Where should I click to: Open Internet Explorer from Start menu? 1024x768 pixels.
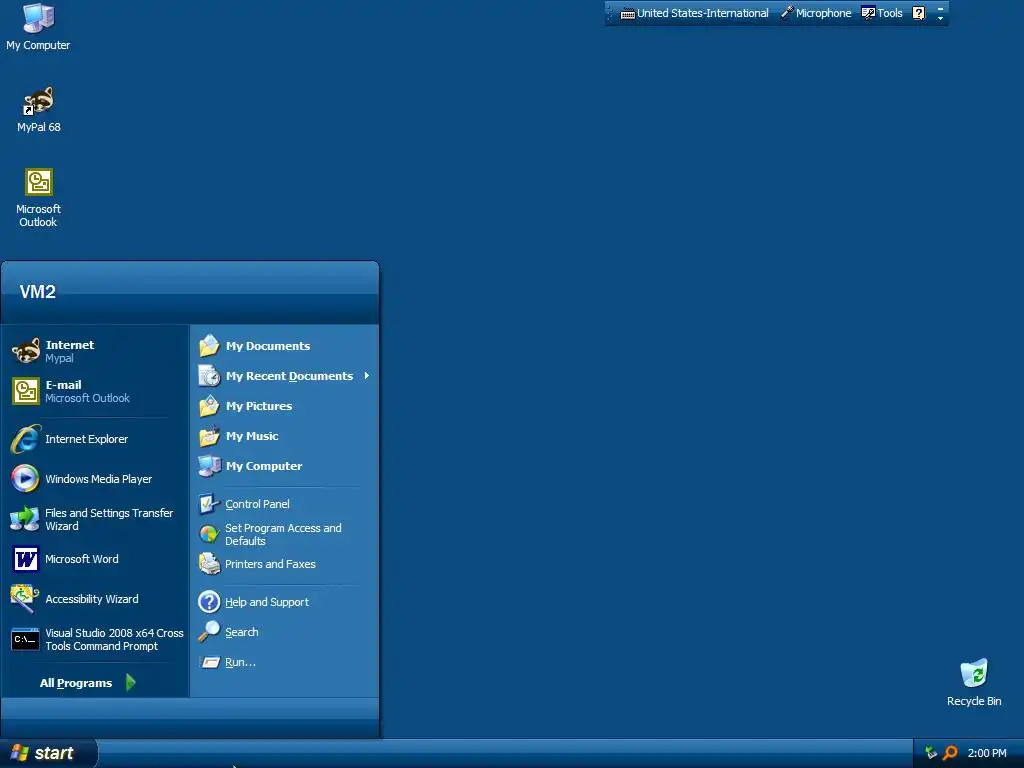[95, 439]
